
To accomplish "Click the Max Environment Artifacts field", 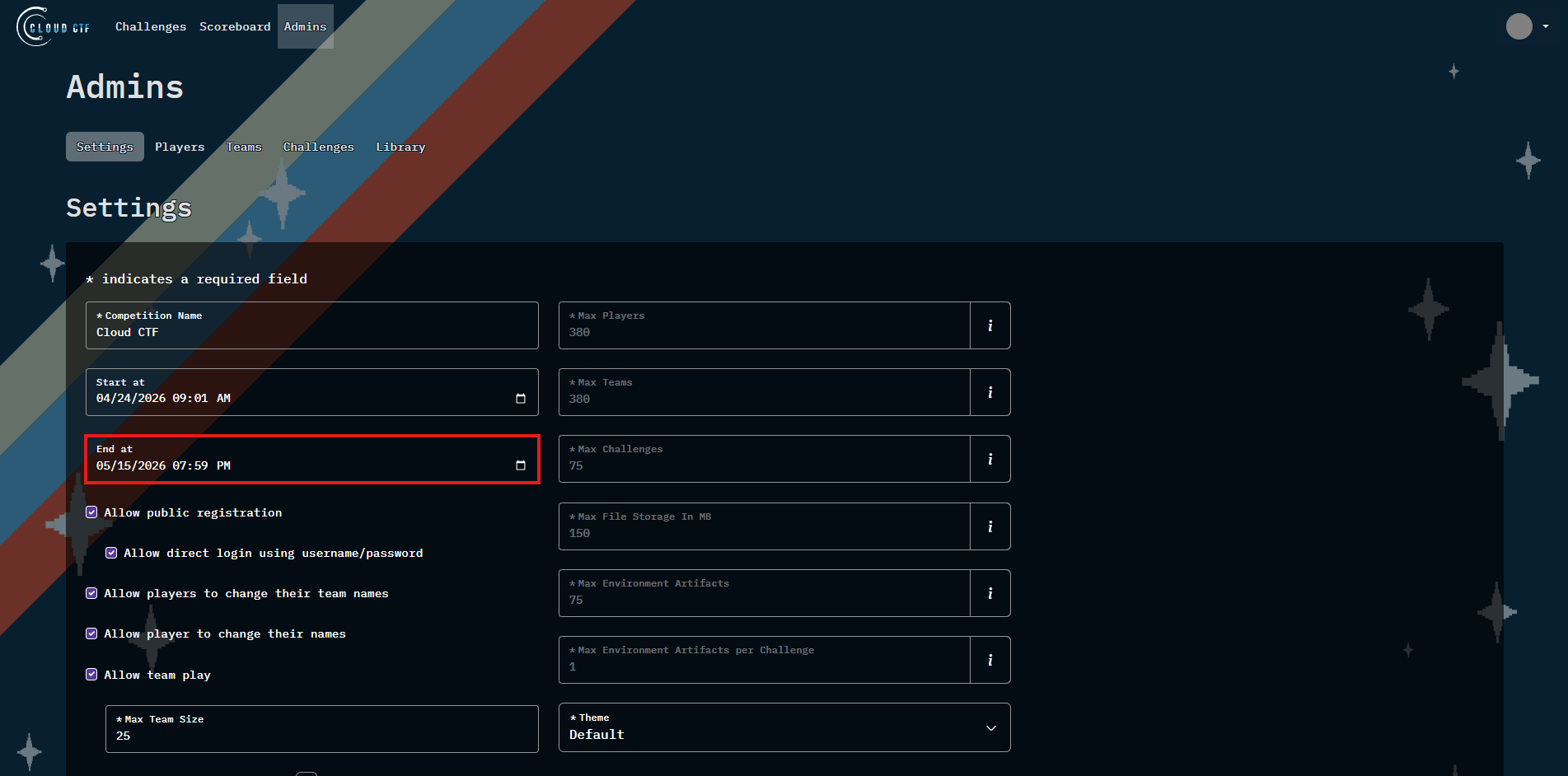I will (x=765, y=593).
